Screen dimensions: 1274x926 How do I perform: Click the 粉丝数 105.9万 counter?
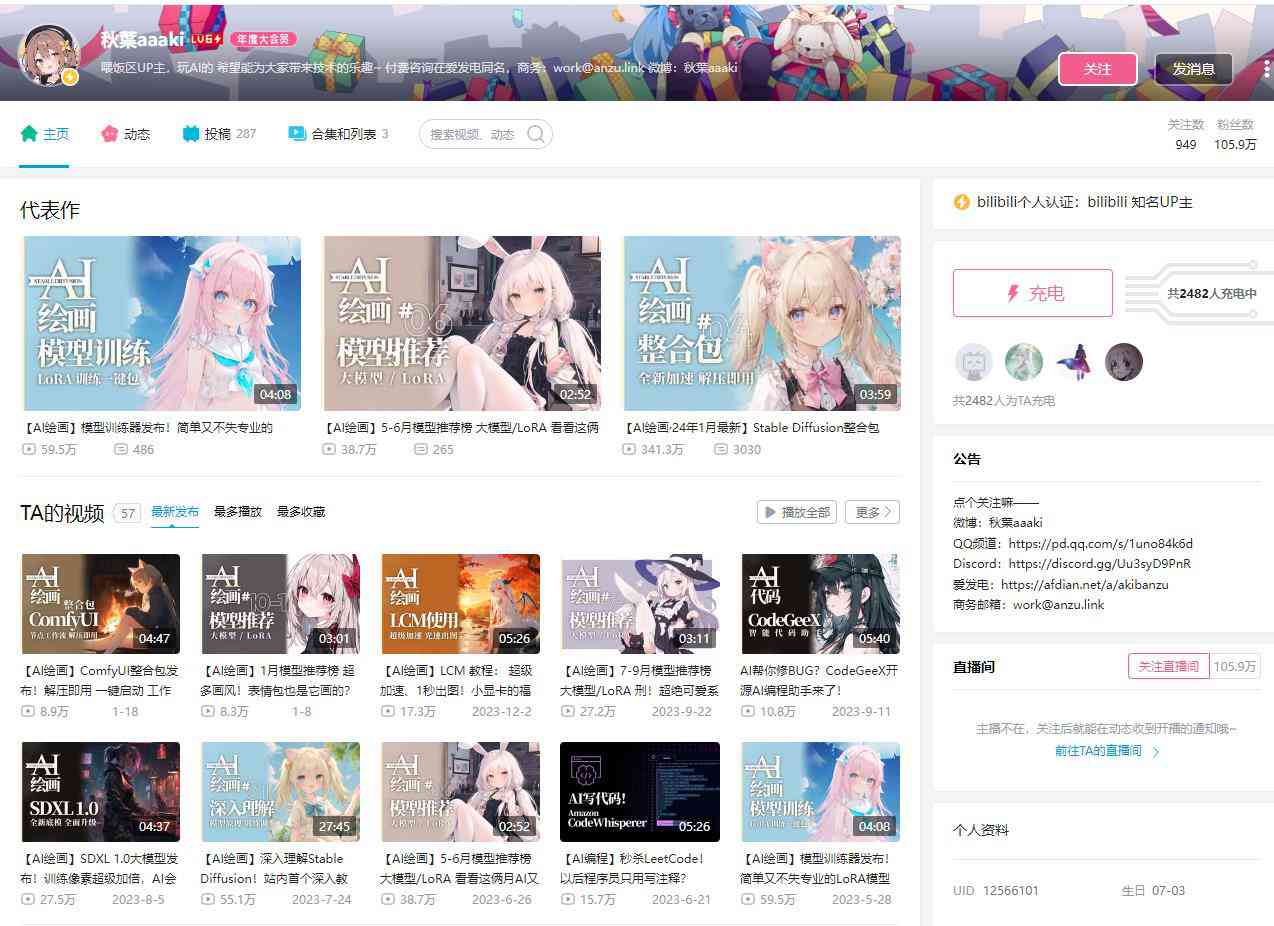coord(1235,135)
